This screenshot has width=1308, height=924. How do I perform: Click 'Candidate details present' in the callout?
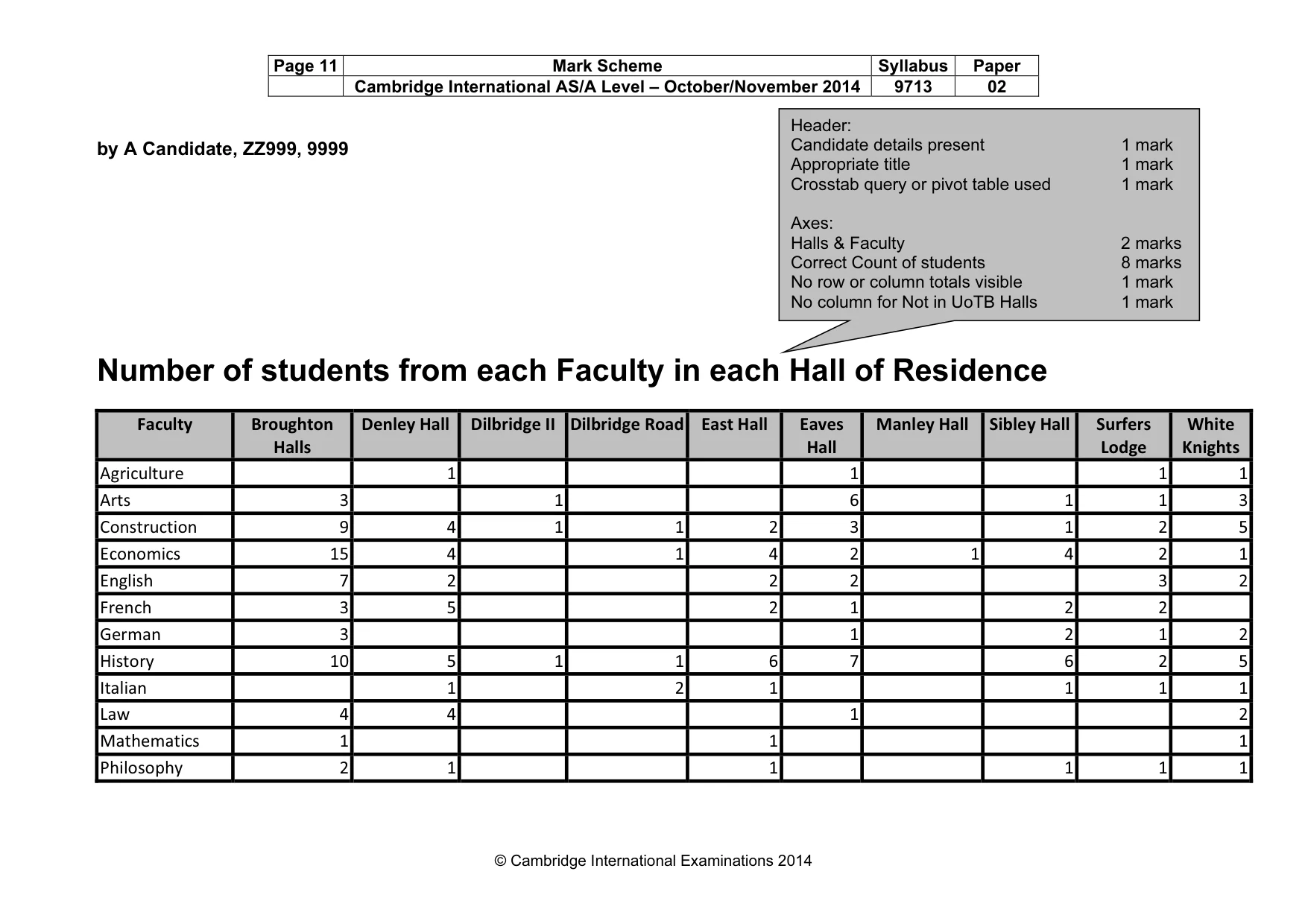[887, 145]
